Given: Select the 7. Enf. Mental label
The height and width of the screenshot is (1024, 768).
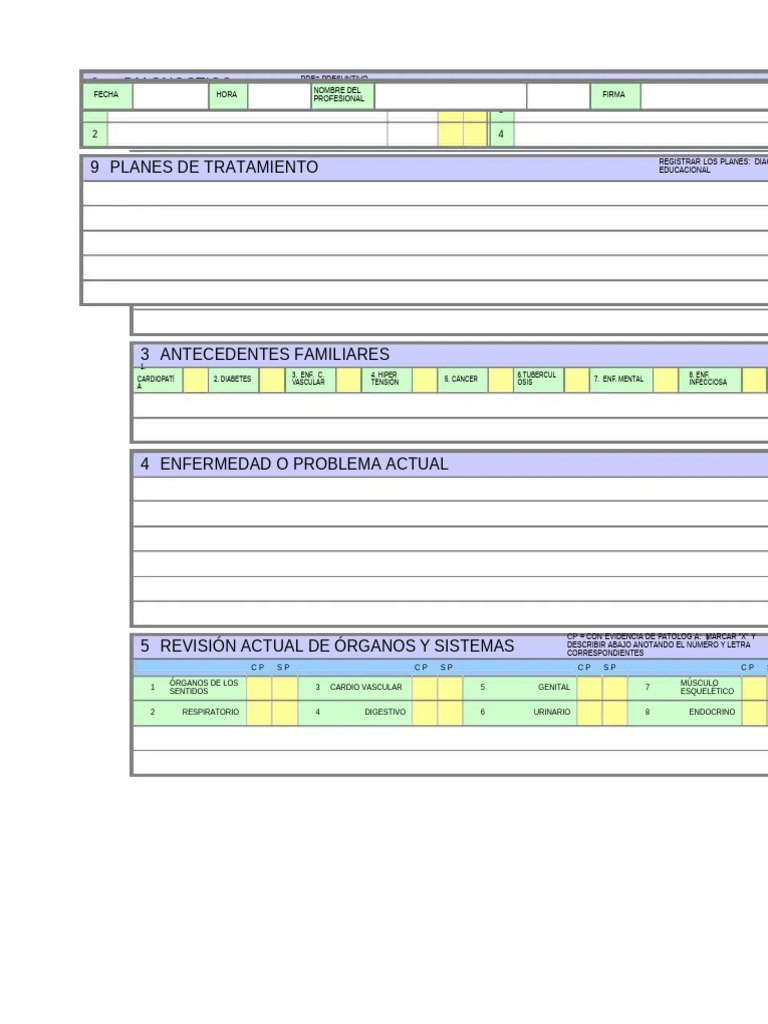Looking at the screenshot, I should (618, 379).
